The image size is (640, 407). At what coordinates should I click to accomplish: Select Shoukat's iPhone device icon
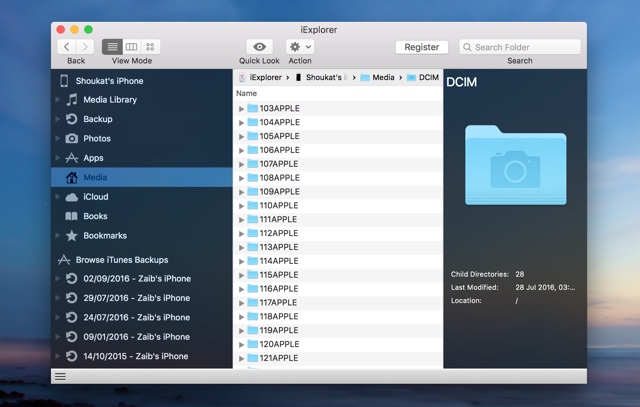tap(64, 81)
